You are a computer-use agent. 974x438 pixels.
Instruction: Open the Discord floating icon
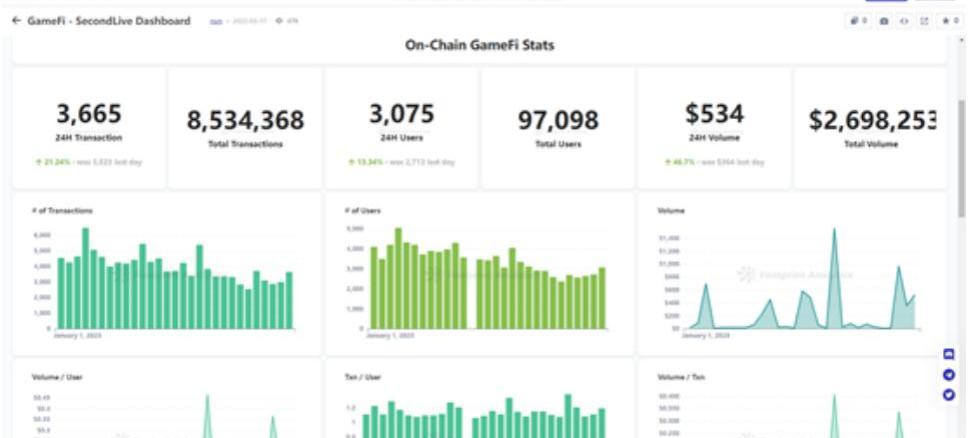(949, 354)
